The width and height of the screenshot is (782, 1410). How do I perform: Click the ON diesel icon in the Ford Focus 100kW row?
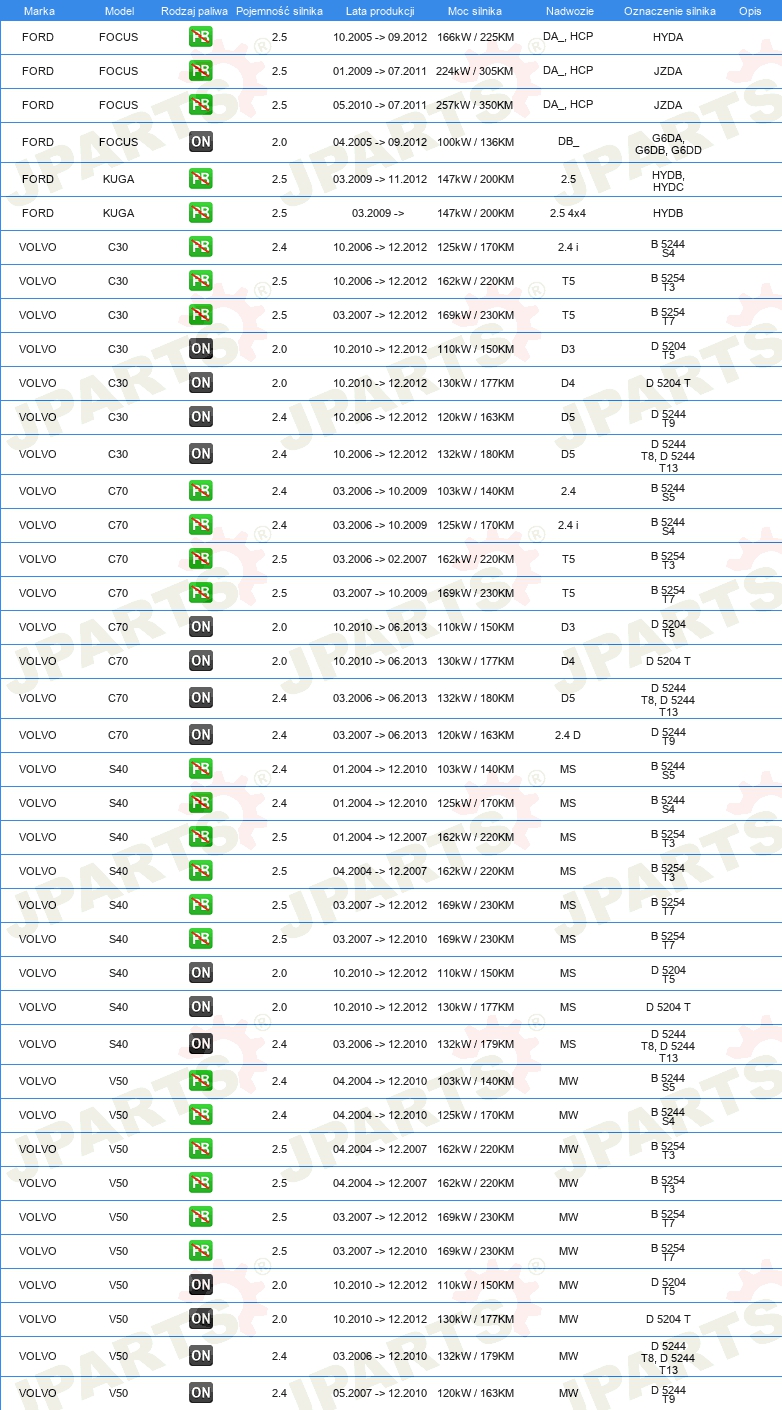201,142
